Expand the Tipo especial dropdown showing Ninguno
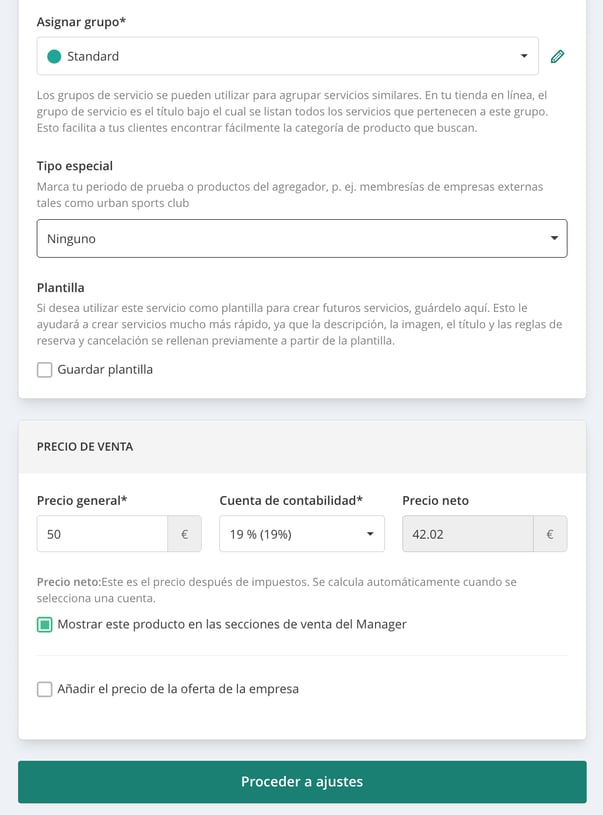Screen dimensions: 603x815 pyautogui.click(x=302, y=239)
